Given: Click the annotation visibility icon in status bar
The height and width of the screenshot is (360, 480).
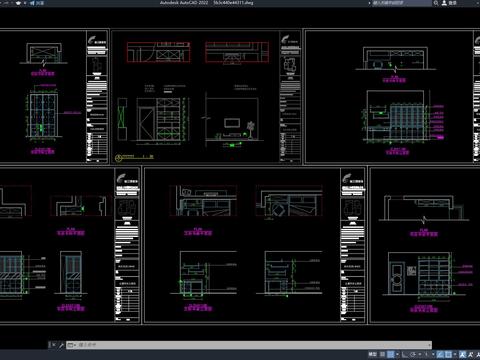Looking at the screenshot, I should tap(462, 354).
